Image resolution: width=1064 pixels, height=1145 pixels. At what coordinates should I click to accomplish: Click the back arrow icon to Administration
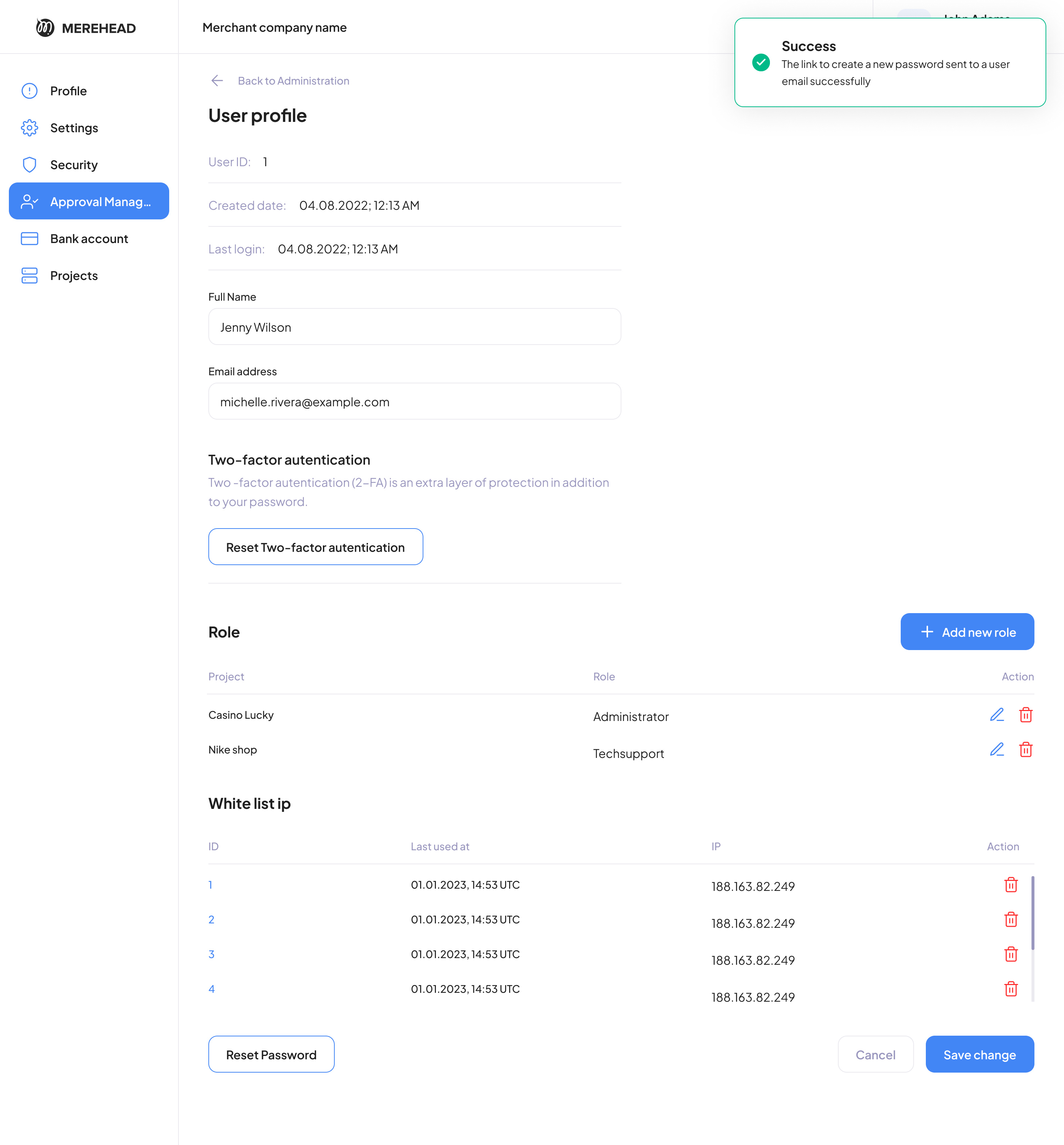pos(217,81)
